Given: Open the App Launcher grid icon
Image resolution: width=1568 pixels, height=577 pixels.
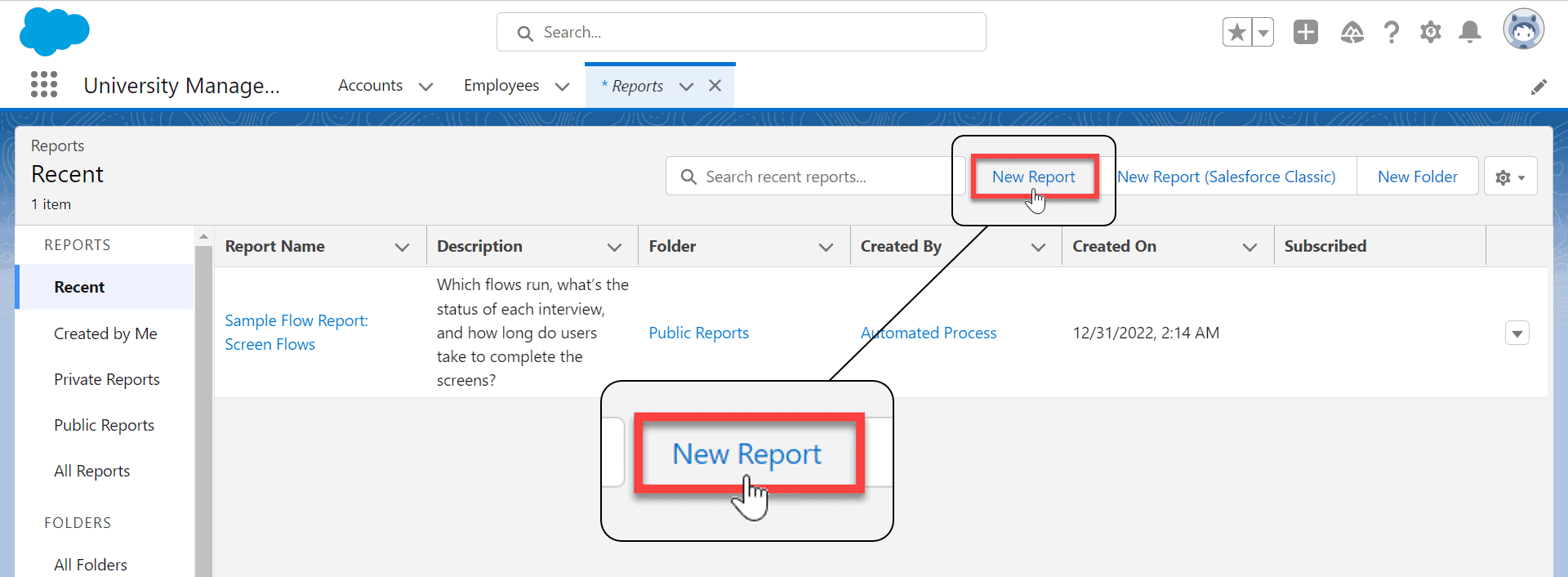Looking at the screenshot, I should (x=44, y=84).
